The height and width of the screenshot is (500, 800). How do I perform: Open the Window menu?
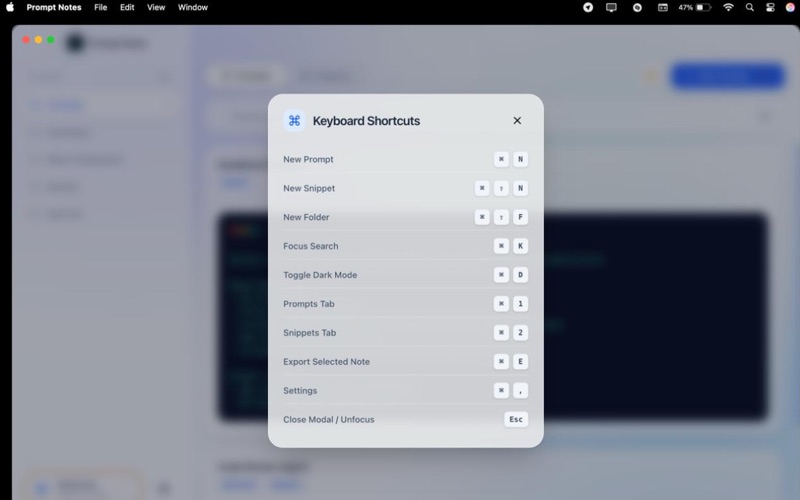point(193,7)
